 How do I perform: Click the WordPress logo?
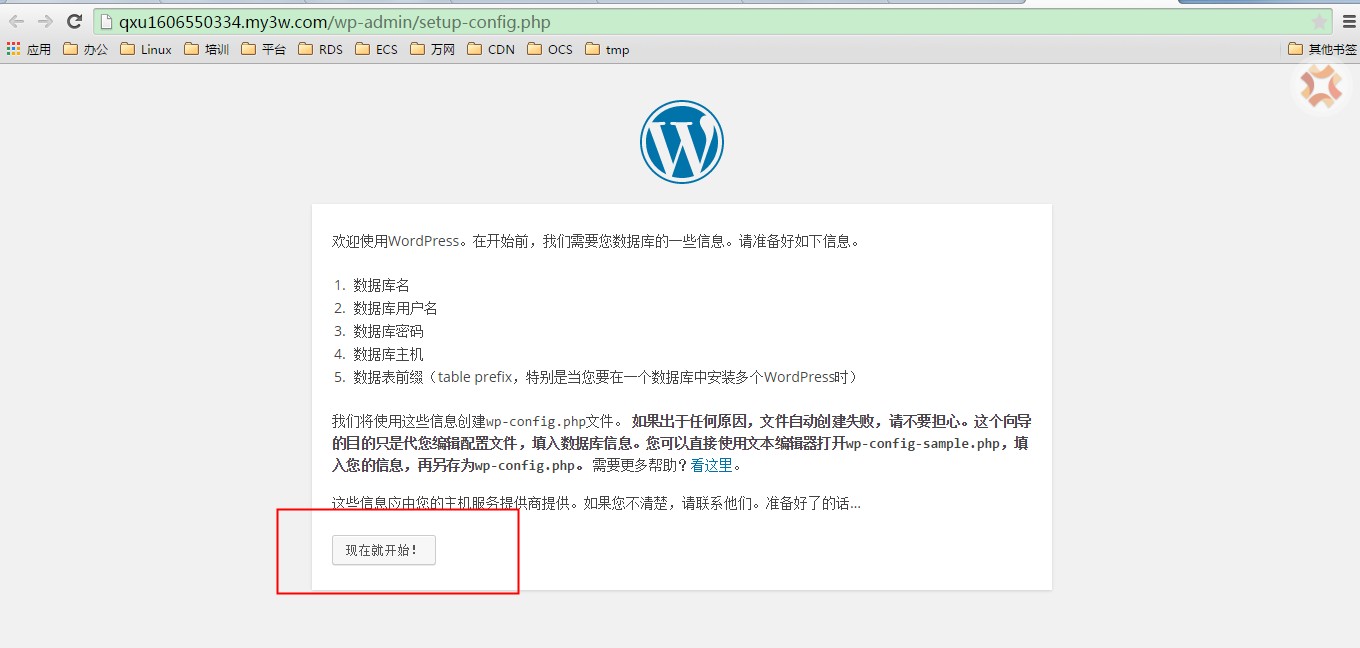click(681, 142)
